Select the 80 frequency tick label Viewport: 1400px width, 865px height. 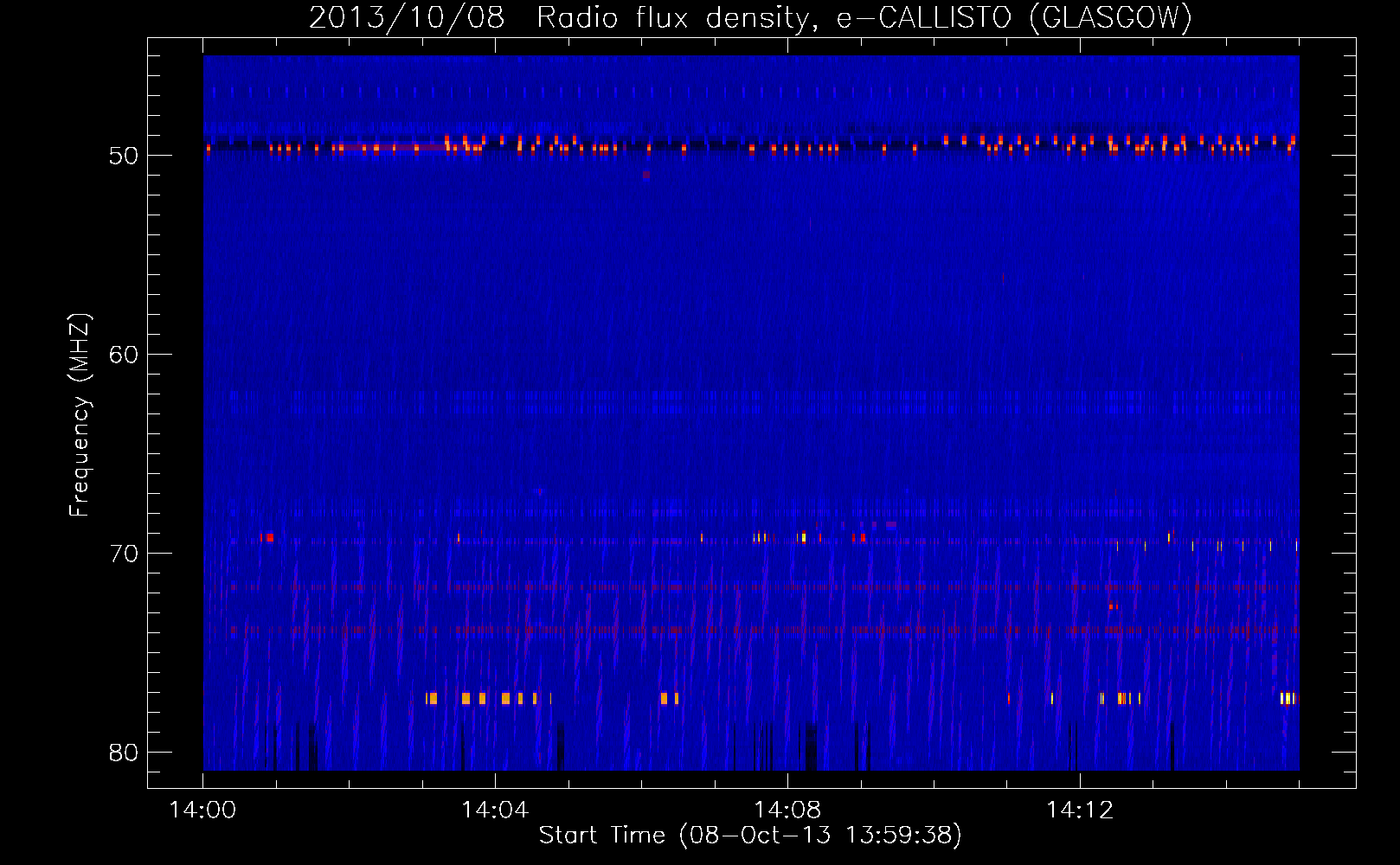point(124,753)
